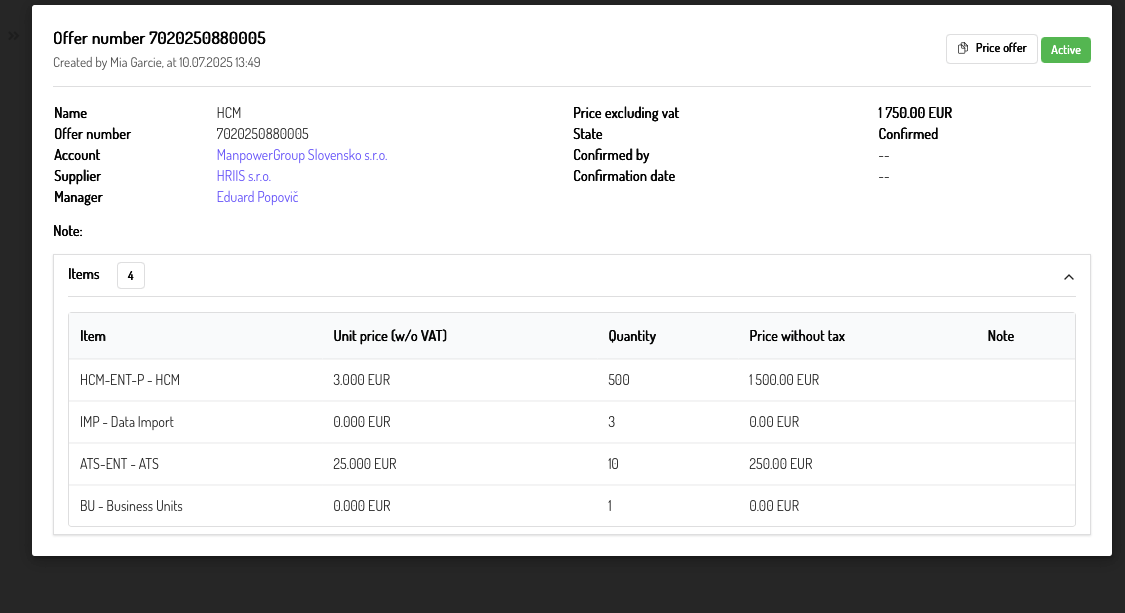Click the Offer number 7020250880005 heading
1125x613 pixels.
click(x=159, y=38)
